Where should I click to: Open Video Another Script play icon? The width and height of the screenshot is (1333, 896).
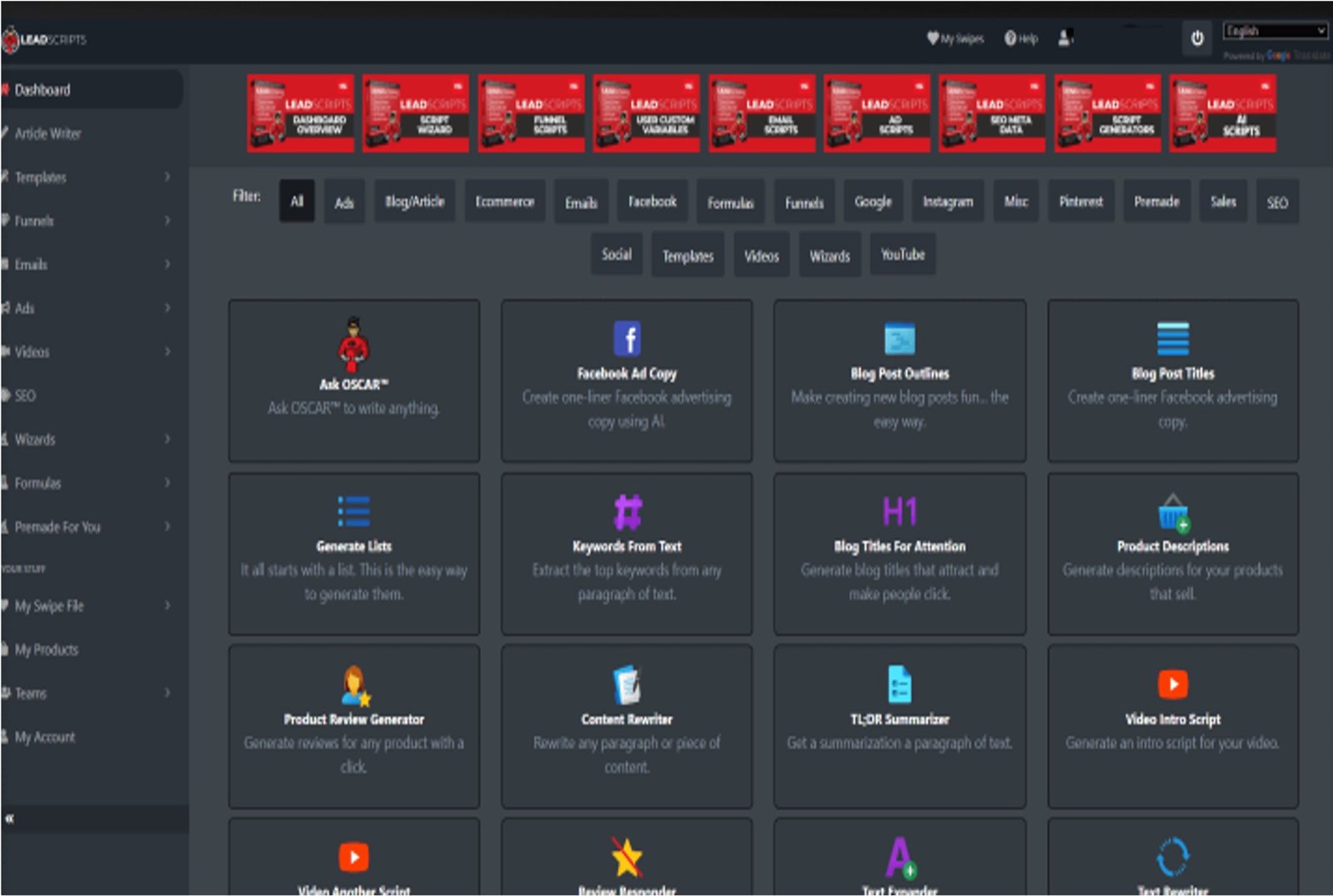point(353,857)
